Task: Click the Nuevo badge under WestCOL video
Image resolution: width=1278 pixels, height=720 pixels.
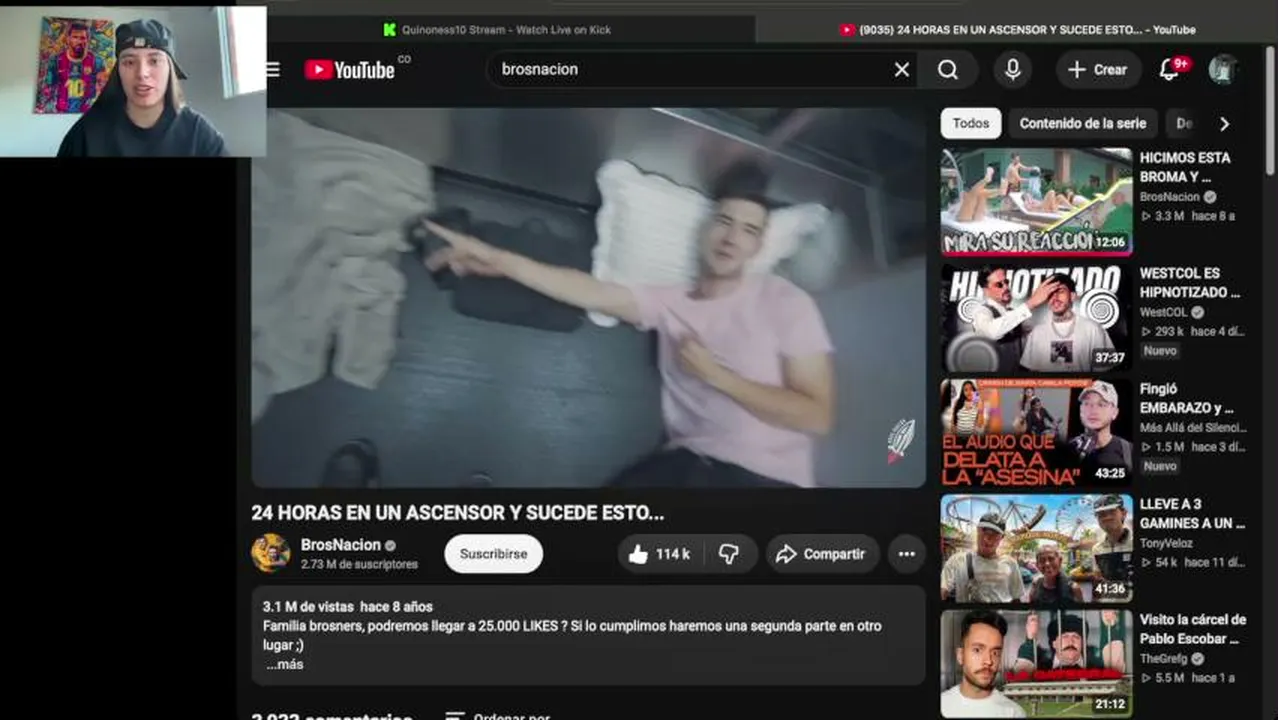Action: pos(1160,351)
